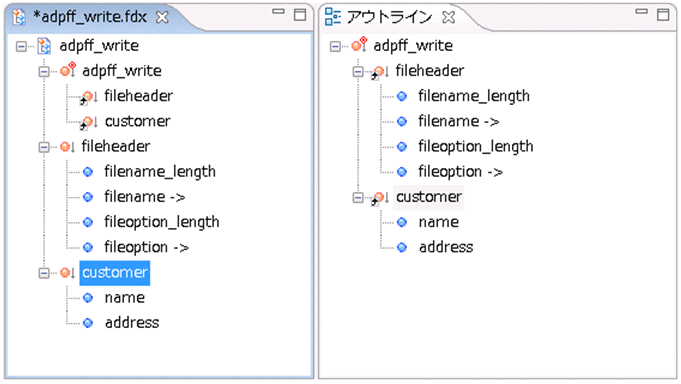Select the アウトライン view tab
This screenshot has width=681, height=384.
coord(389,17)
